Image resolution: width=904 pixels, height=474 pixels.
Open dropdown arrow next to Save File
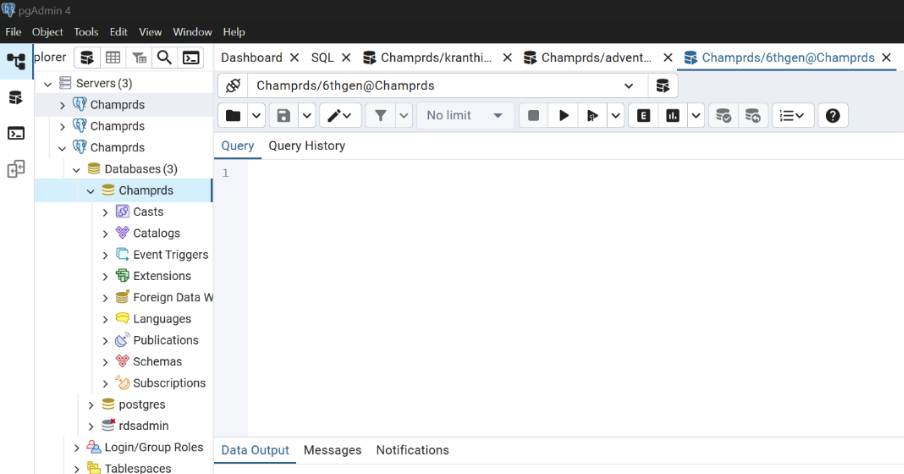[x=307, y=116]
